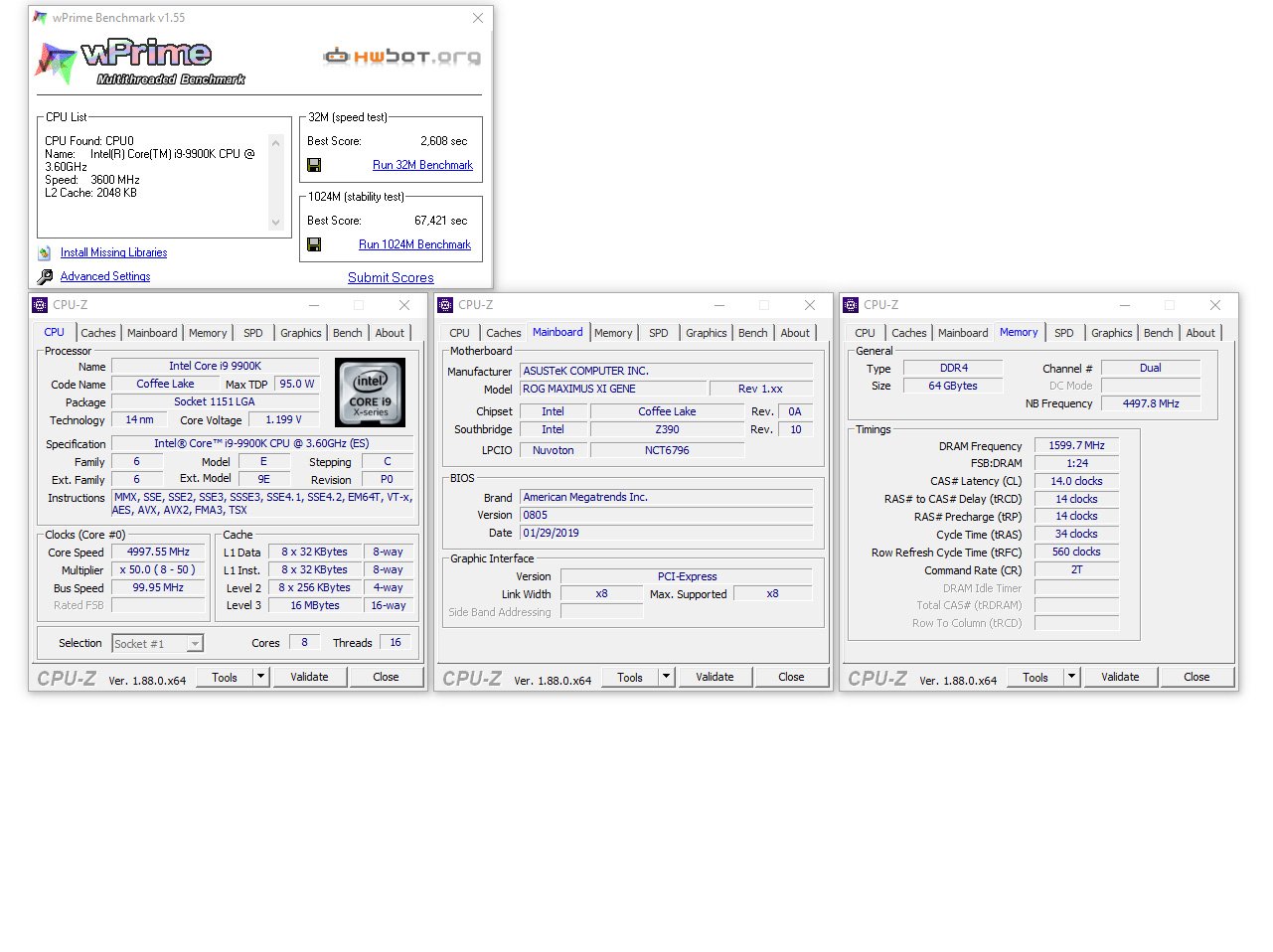Expand Tools dropdown arrow in Memory window
Screen dimensions: 1273x952
[x=1072, y=677]
